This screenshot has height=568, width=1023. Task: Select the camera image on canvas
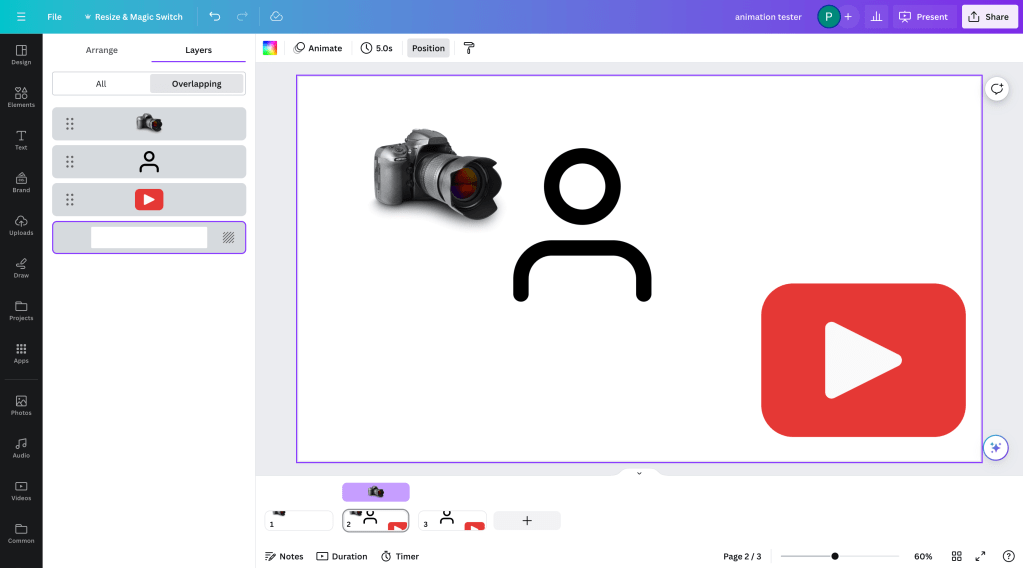[437, 174]
